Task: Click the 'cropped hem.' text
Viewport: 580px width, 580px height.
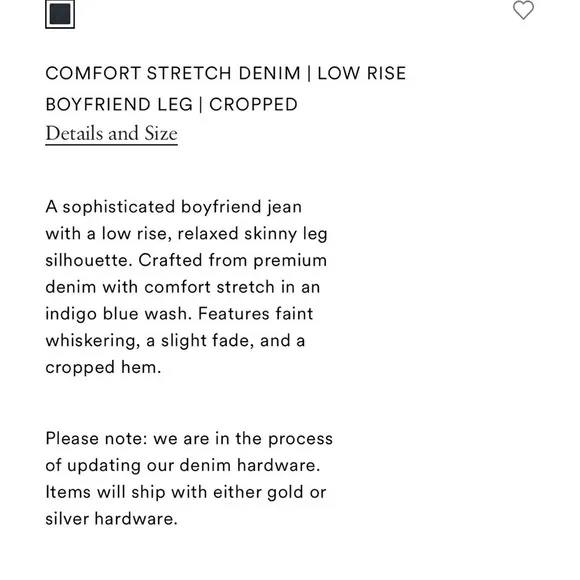Action: (103, 368)
